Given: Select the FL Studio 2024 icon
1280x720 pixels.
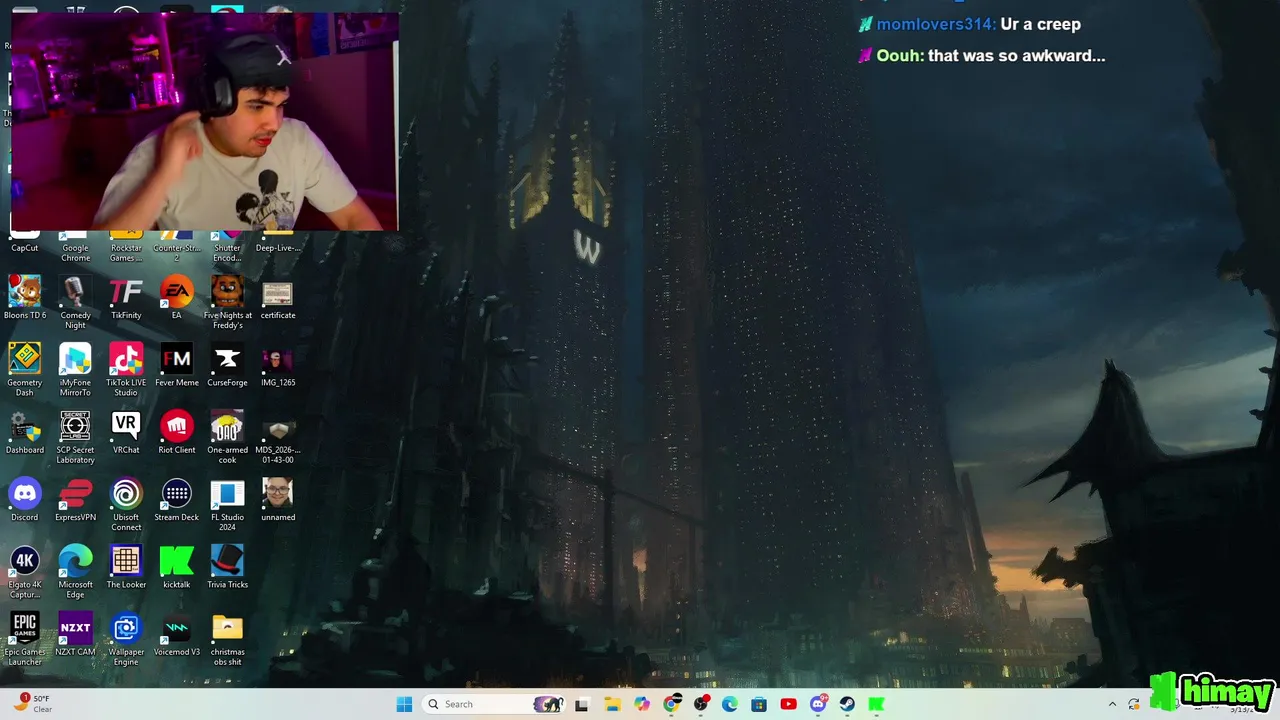Looking at the screenshot, I should (x=227, y=505).
